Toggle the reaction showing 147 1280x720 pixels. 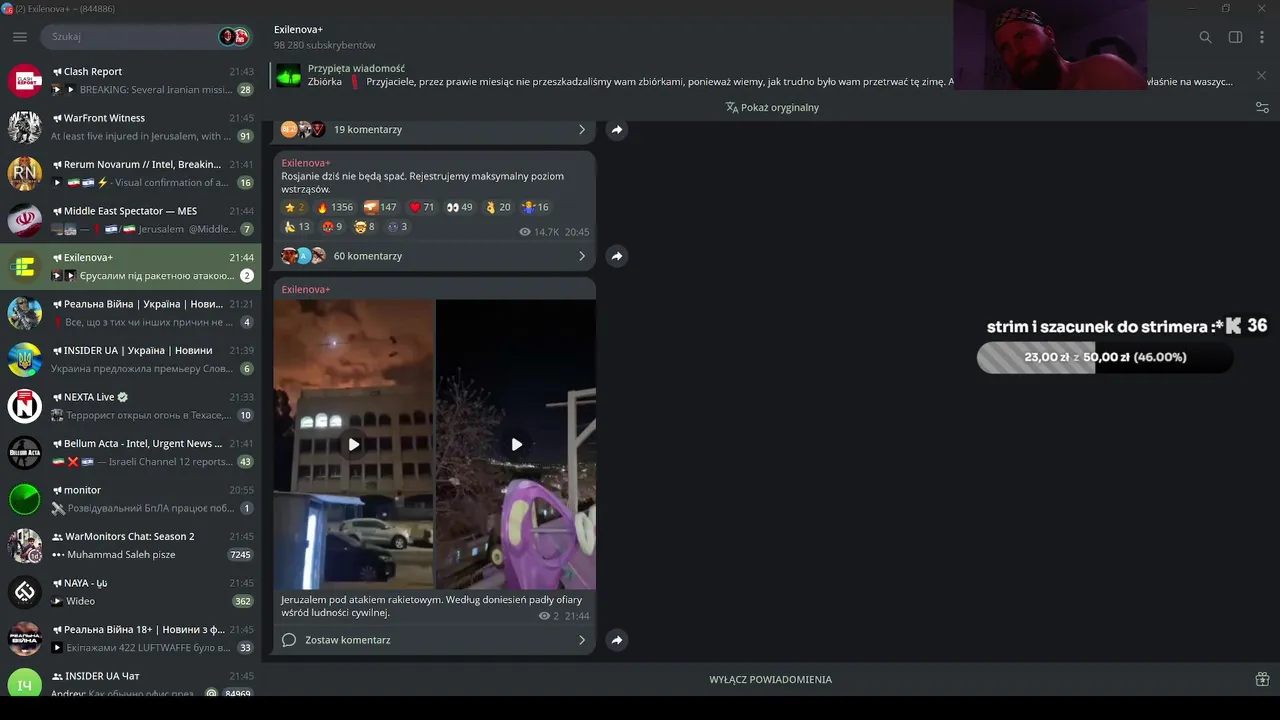381,207
